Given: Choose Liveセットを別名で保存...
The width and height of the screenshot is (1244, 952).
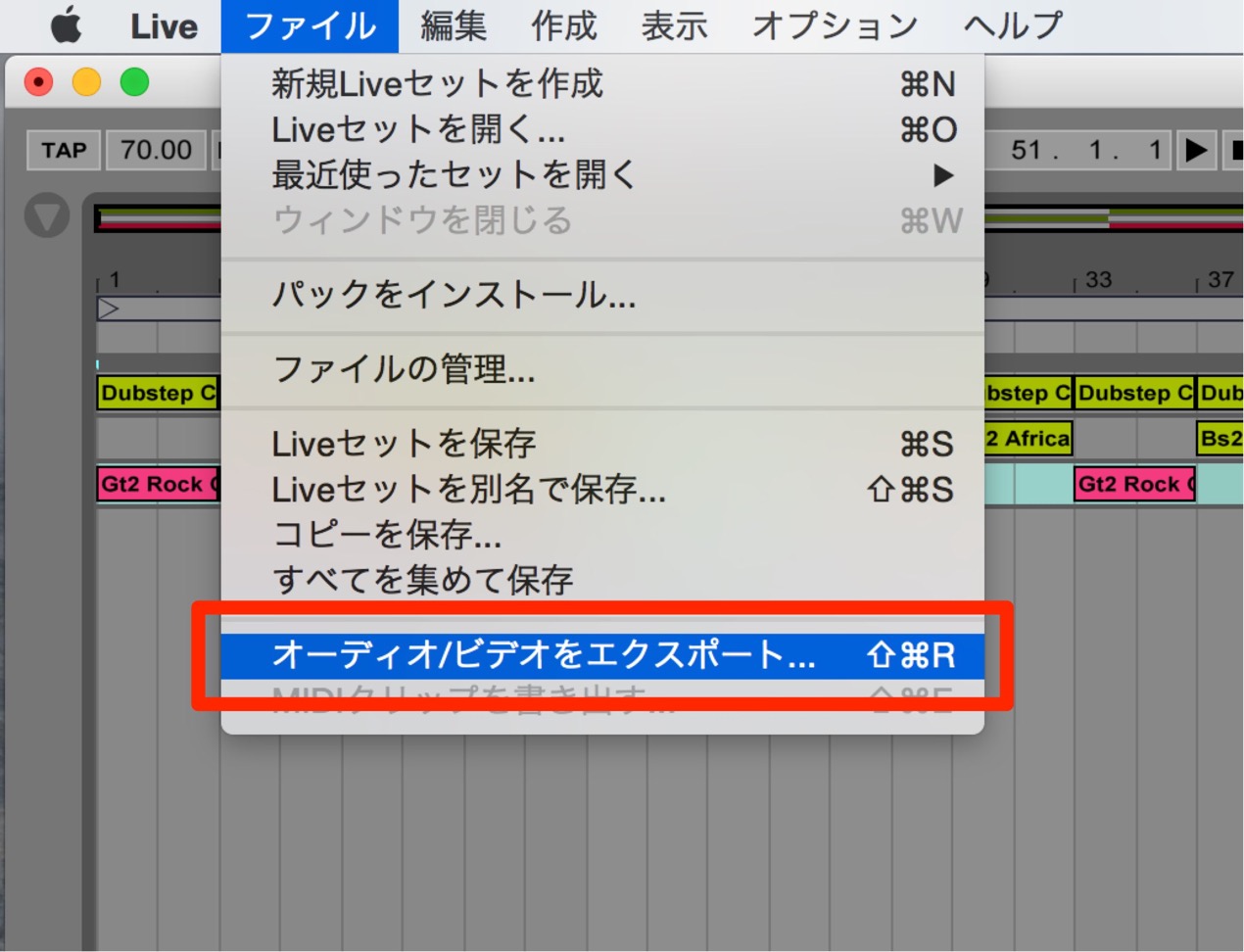Looking at the screenshot, I should (x=602, y=489).
